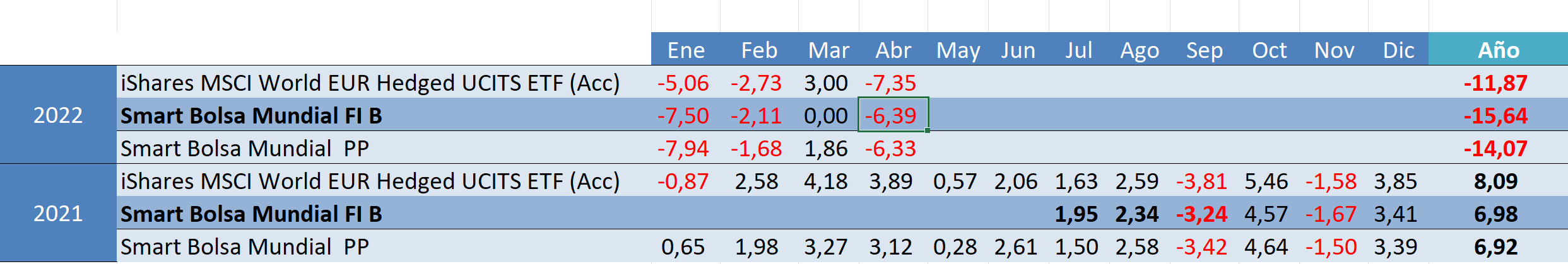Click the 2022 year label cell
1568x264 pixels.
tap(58, 115)
